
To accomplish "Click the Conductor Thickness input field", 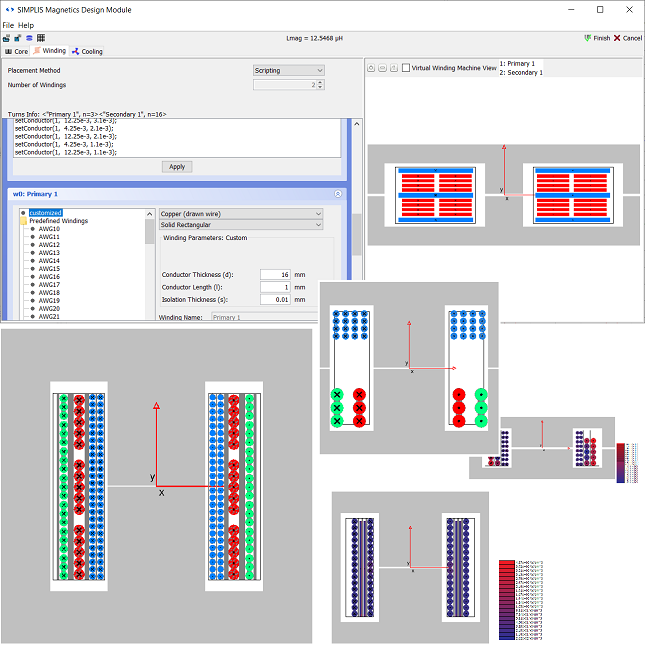I will [x=275, y=274].
